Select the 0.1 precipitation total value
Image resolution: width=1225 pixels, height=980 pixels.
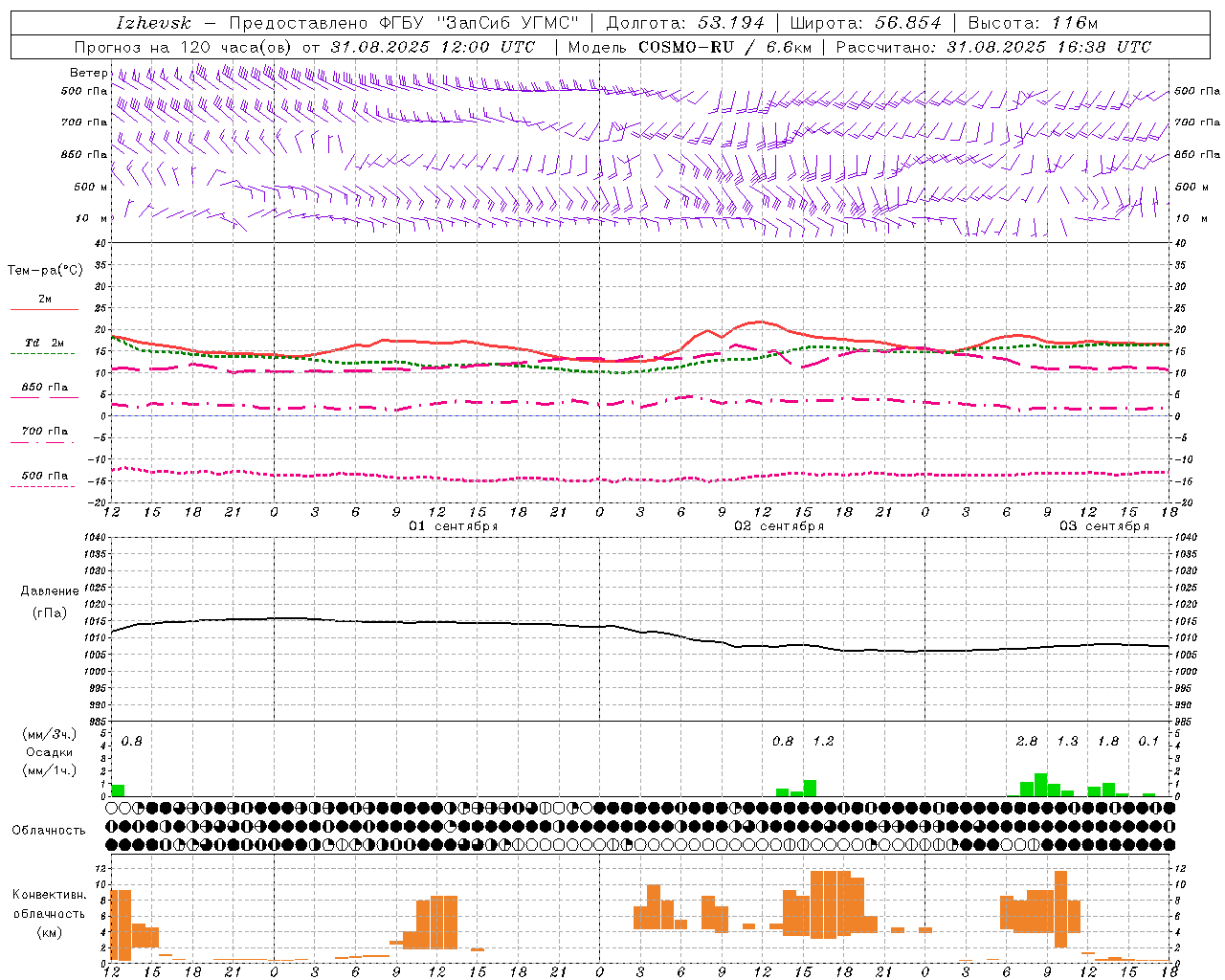(1148, 741)
